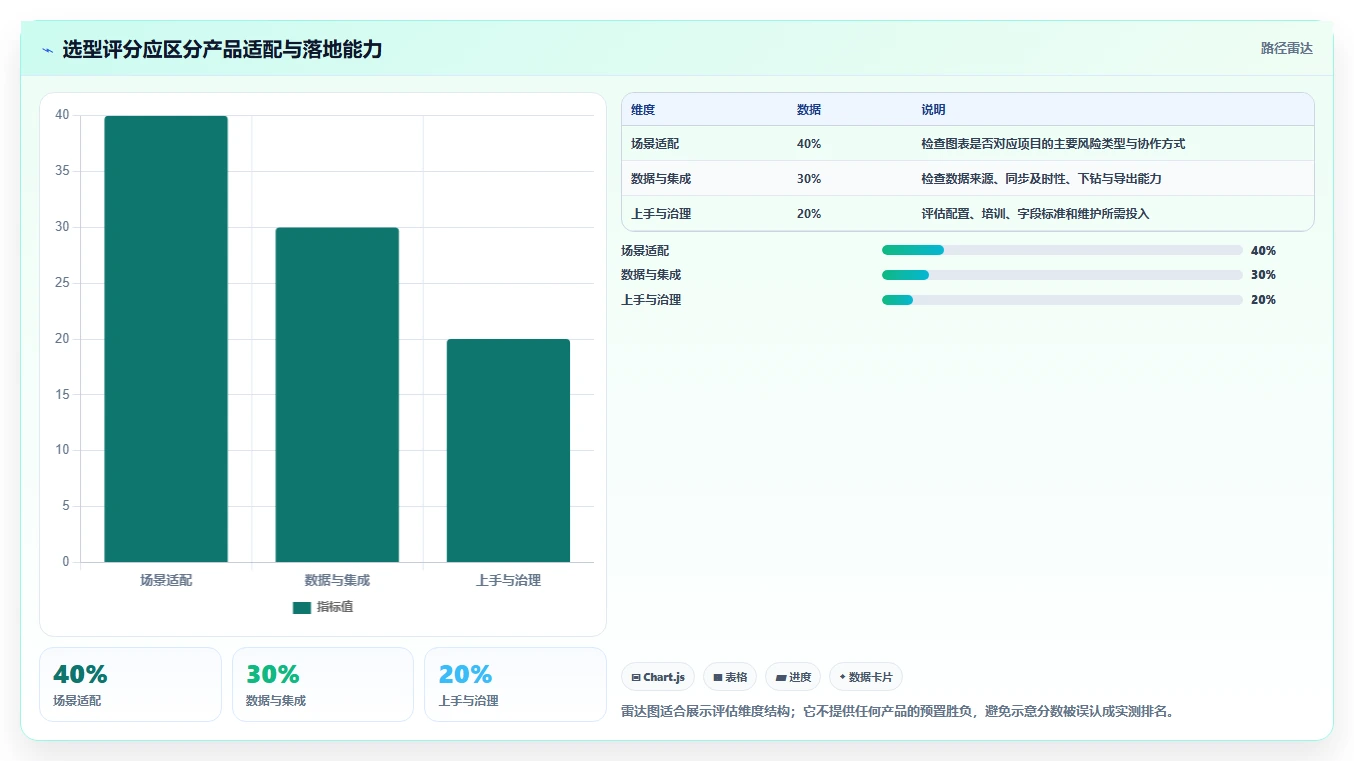The height and width of the screenshot is (761, 1354).
Task: Click the 数据 column header
Action: 809,110
